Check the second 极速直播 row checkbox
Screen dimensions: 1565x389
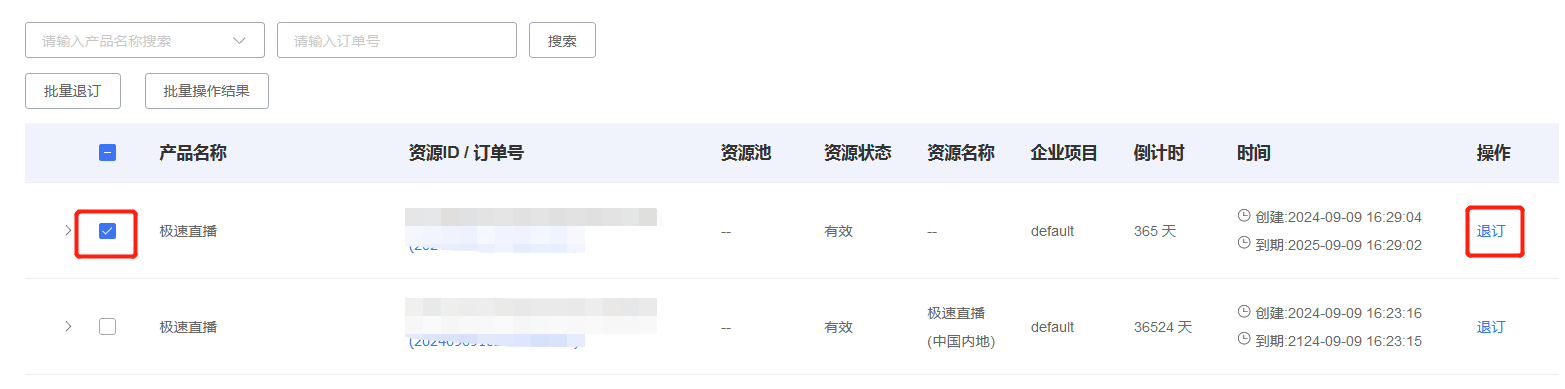click(x=108, y=326)
